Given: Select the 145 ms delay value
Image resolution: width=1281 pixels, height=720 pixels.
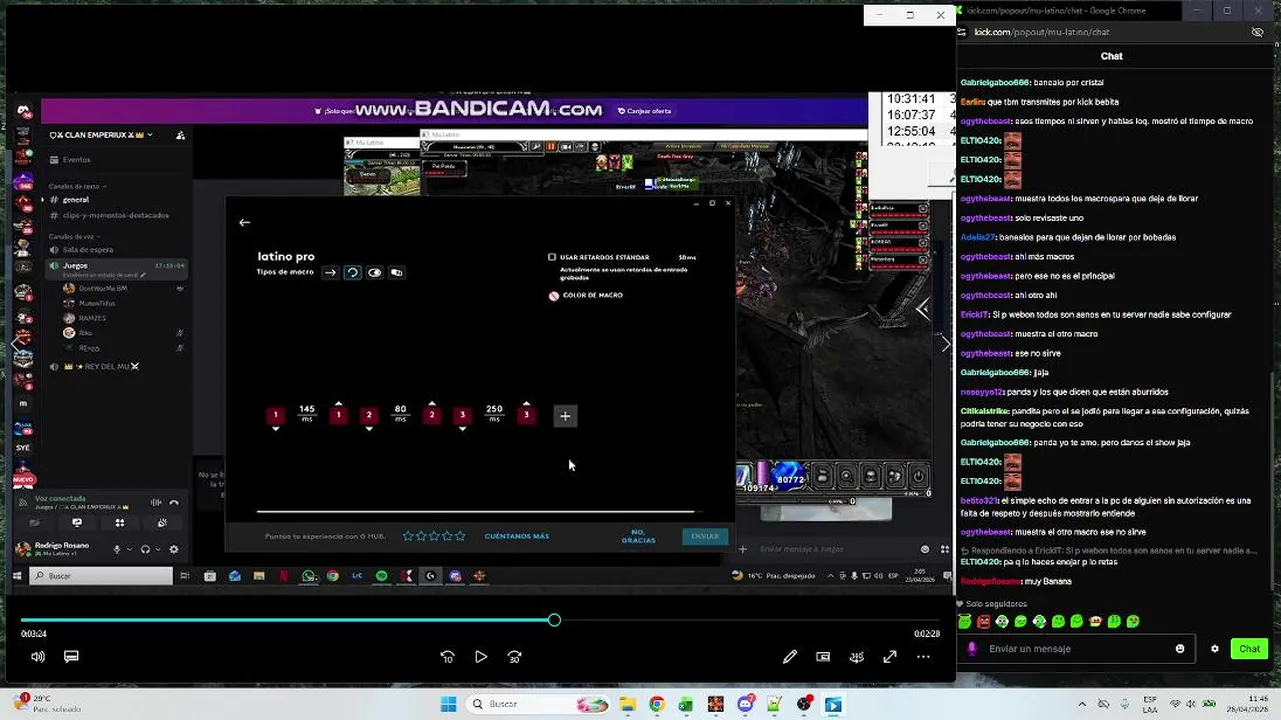Looking at the screenshot, I should click(x=307, y=412).
